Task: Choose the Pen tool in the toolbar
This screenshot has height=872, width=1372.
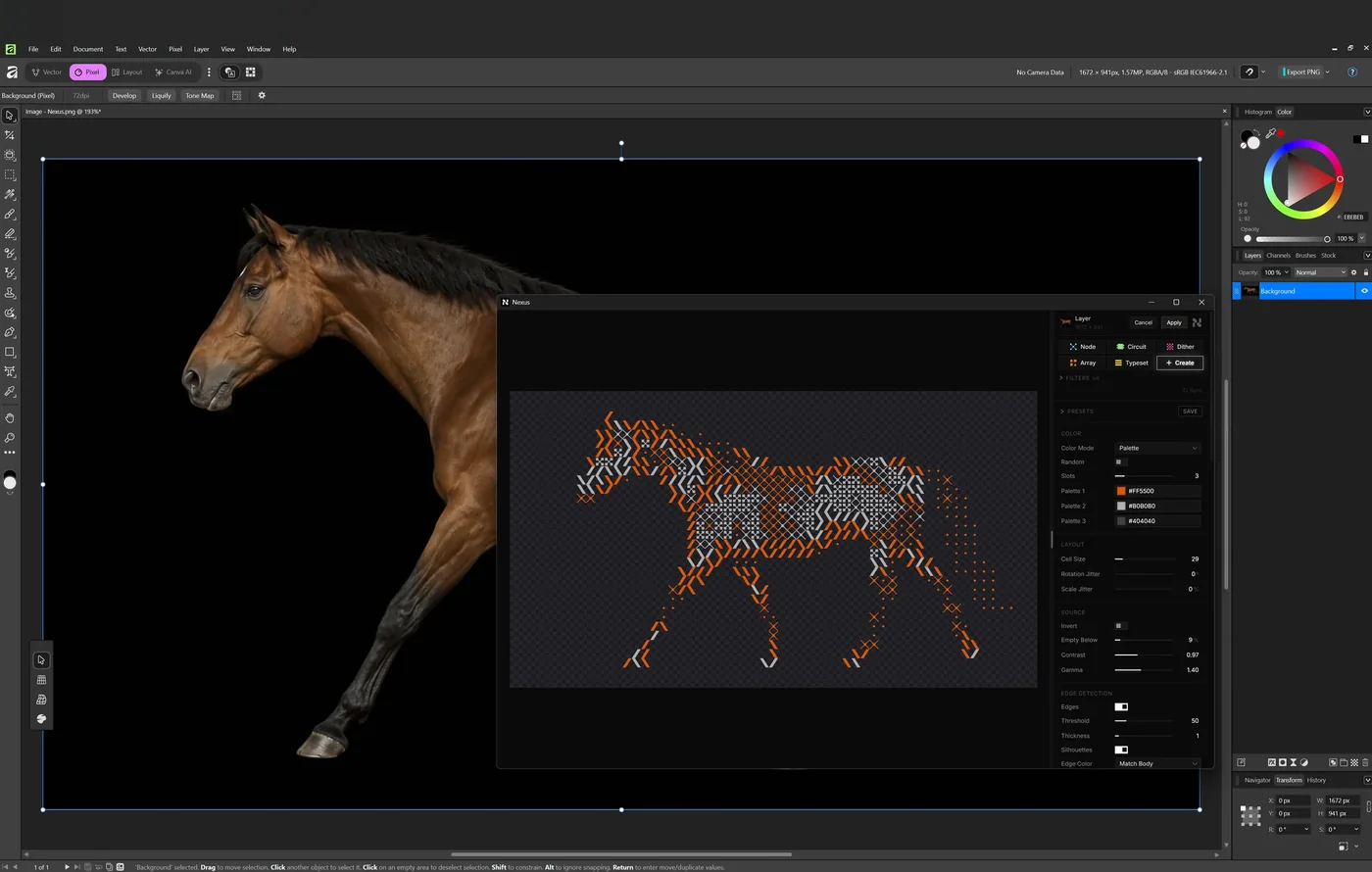Action: coord(10,332)
